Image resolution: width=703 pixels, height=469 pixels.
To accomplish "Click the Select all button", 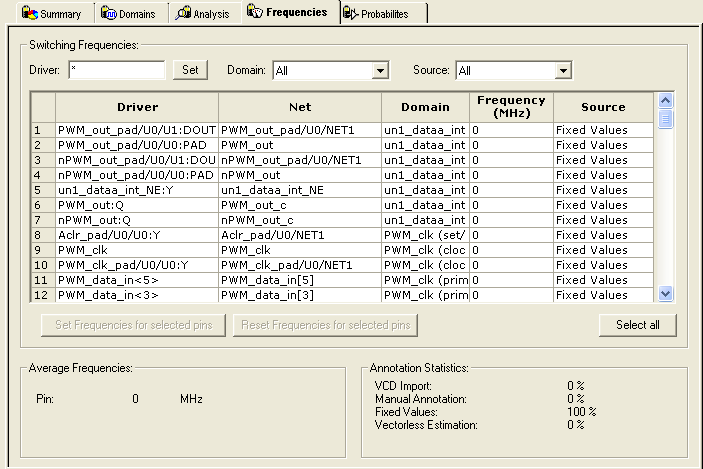I will coord(637,325).
